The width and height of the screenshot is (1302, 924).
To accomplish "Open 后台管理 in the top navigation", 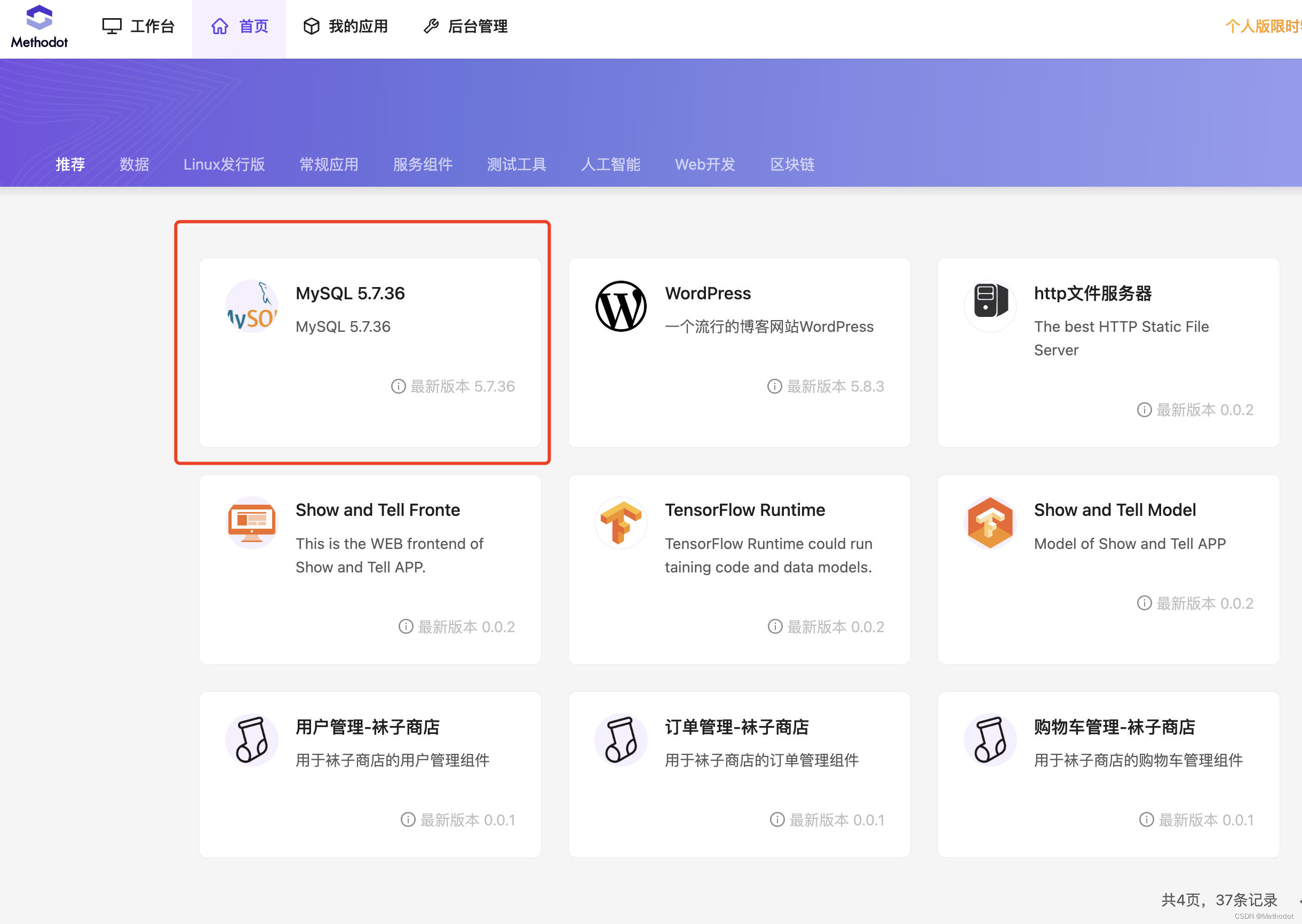I will click(x=465, y=26).
